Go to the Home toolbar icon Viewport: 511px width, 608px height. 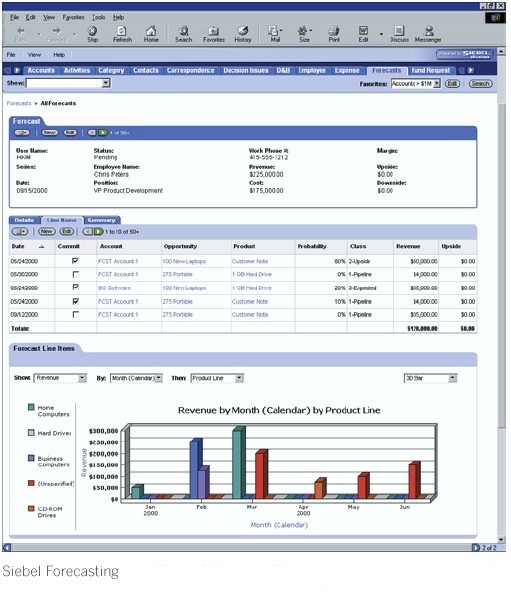151,31
